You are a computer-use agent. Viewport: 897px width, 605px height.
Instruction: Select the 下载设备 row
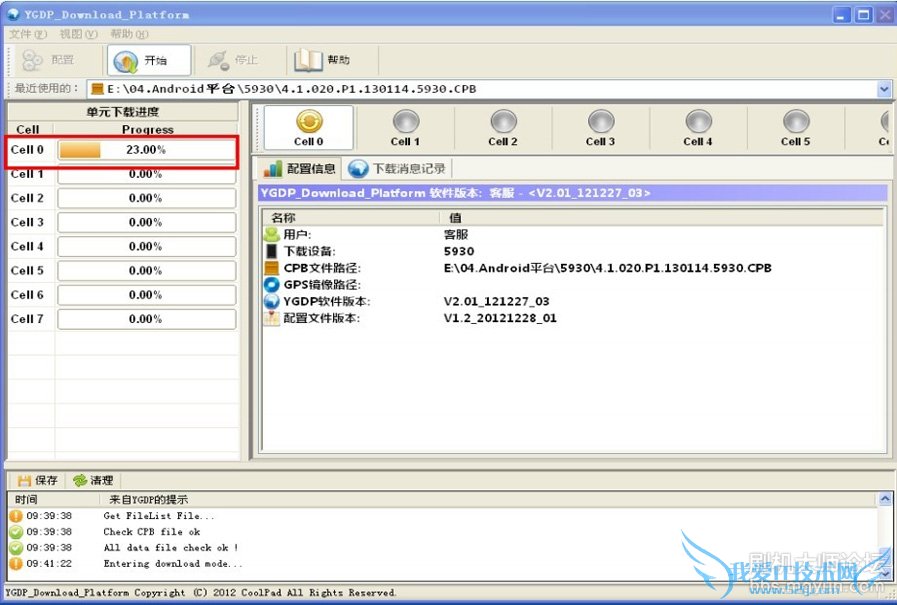coord(573,251)
